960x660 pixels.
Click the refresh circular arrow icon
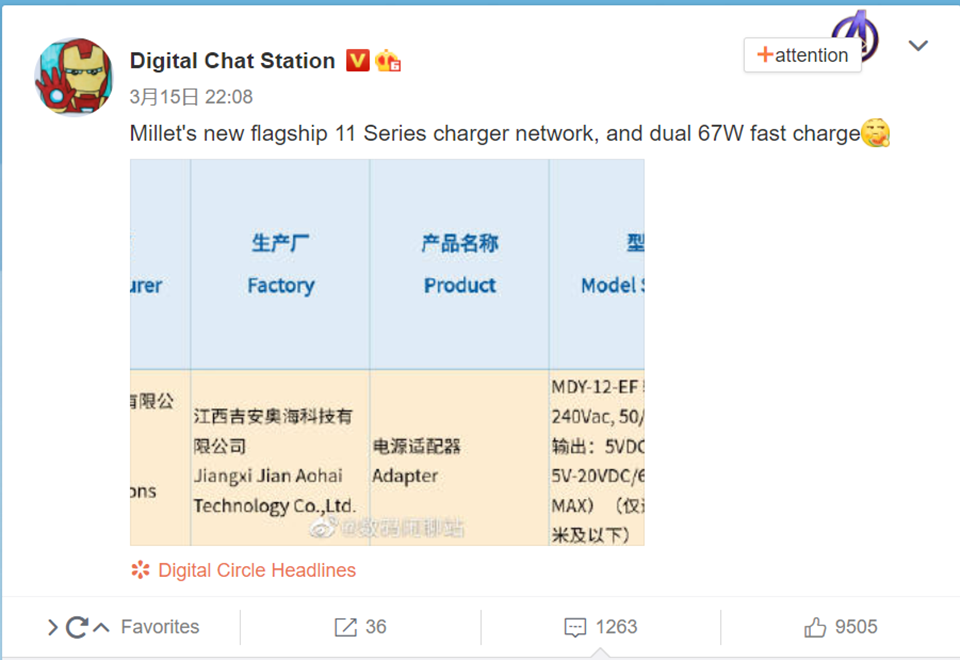click(x=77, y=627)
